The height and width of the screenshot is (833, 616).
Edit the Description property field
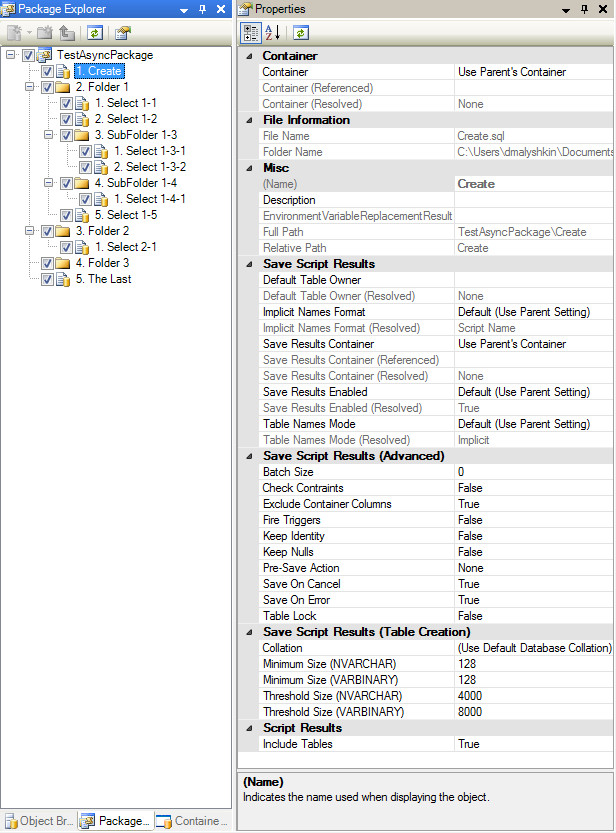(534, 200)
